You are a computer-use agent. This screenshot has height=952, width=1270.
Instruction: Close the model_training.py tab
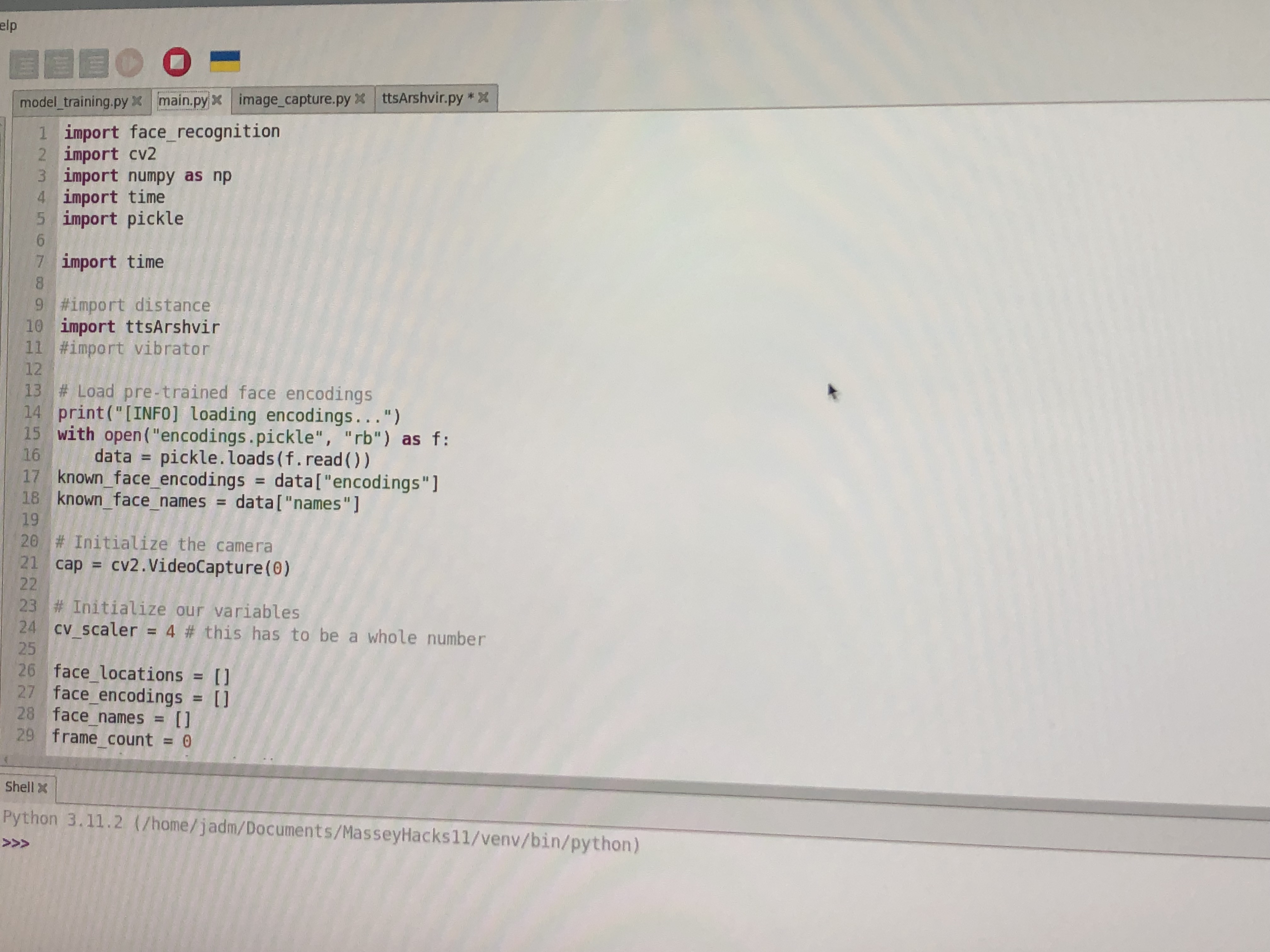point(137,101)
